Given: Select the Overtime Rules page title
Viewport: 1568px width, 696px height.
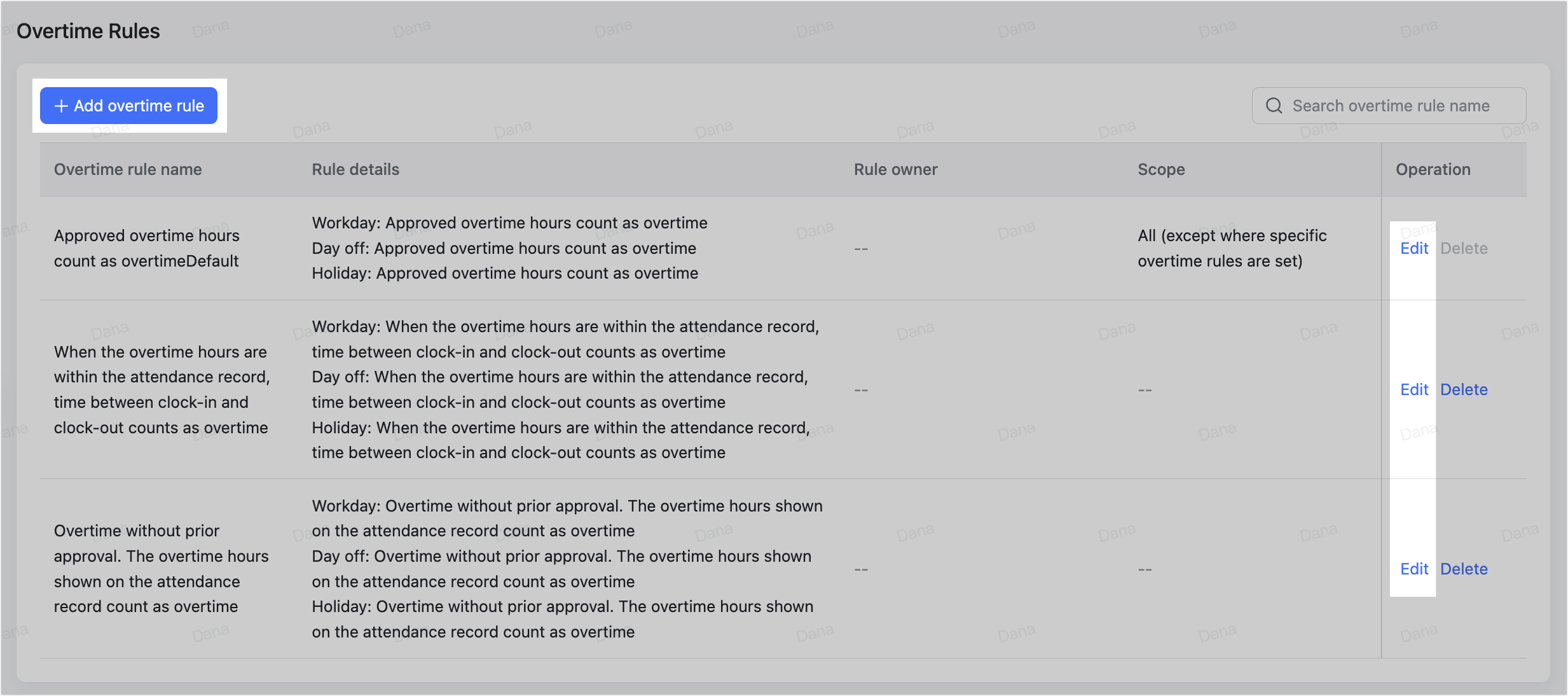Looking at the screenshot, I should (x=88, y=30).
